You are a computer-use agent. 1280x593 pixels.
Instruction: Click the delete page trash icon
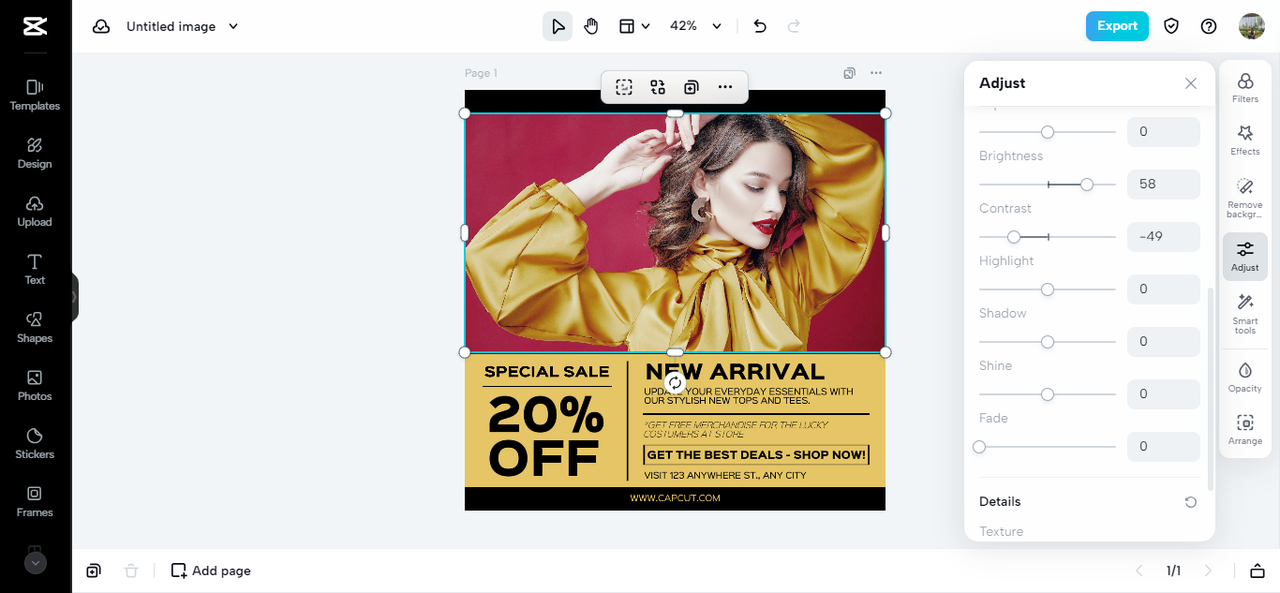coord(131,571)
